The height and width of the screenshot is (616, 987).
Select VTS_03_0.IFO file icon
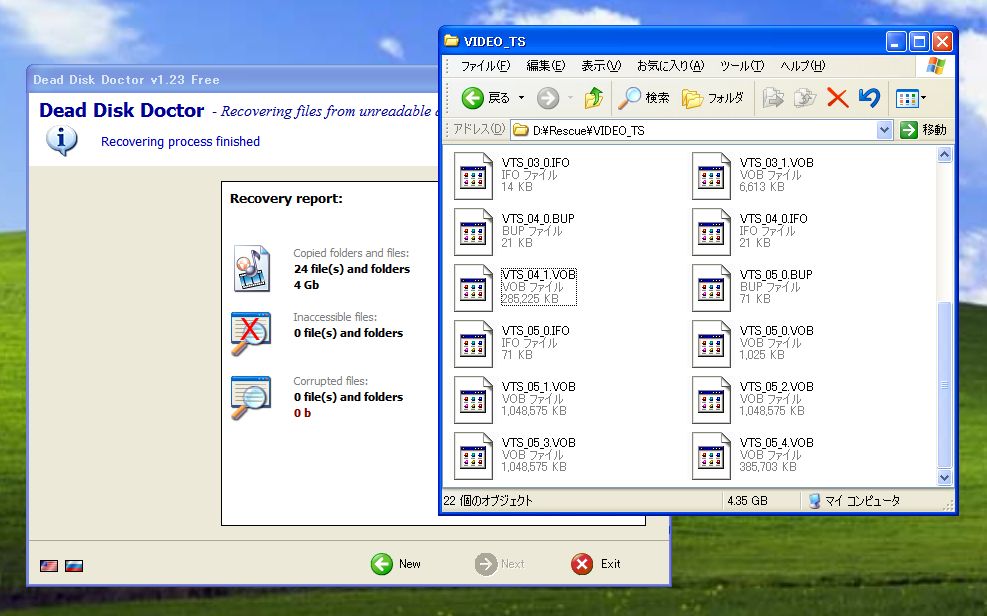(473, 176)
